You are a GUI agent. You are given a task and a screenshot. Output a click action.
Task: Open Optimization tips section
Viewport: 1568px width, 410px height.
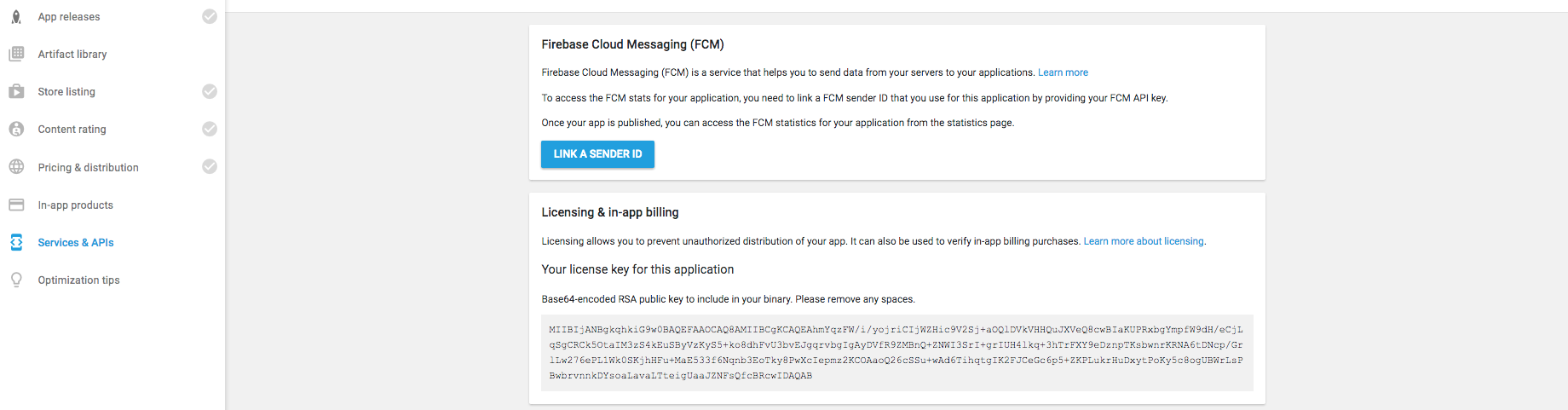[78, 280]
